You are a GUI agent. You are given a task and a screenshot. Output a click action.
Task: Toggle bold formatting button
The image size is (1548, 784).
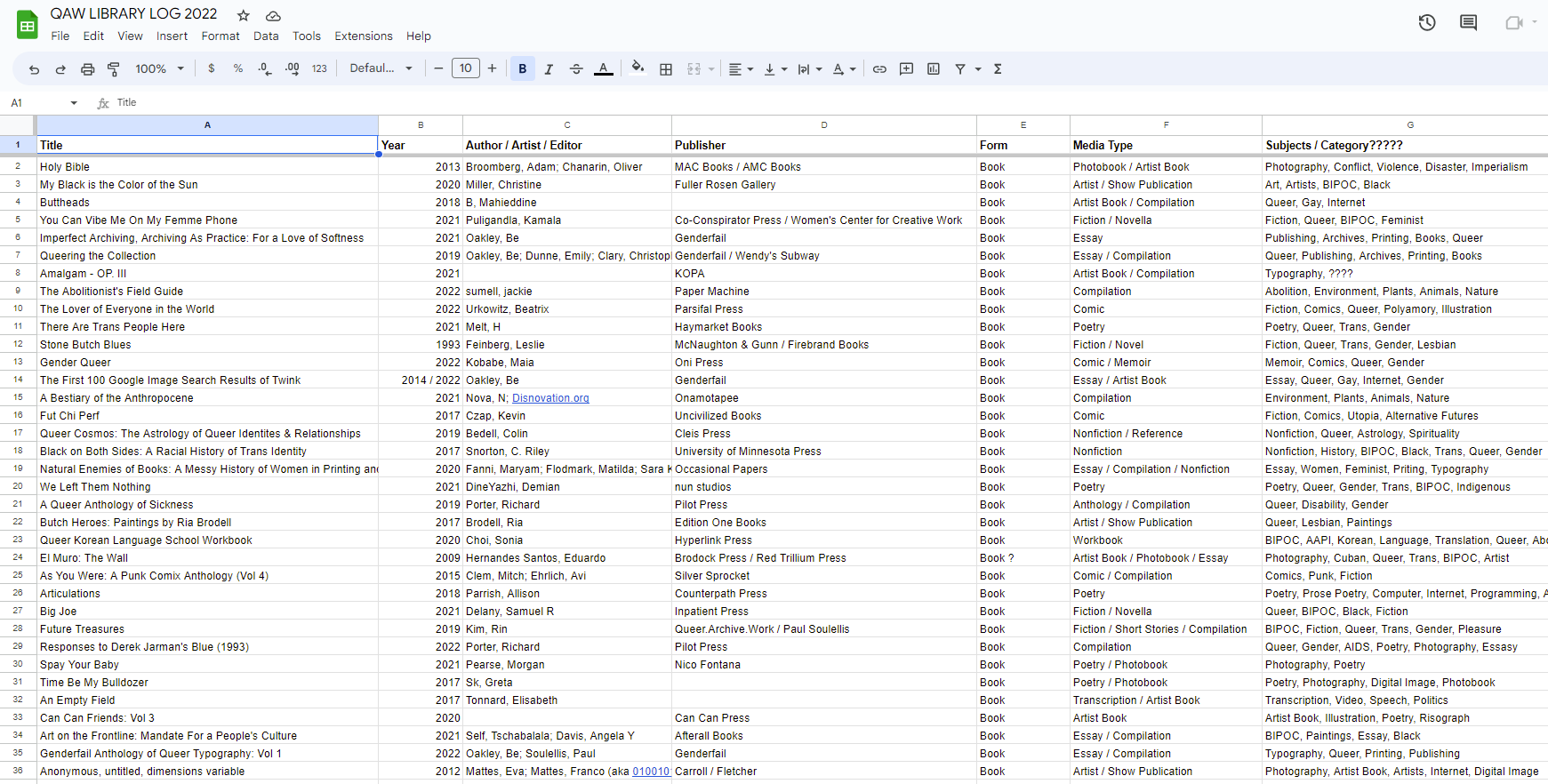tap(523, 68)
